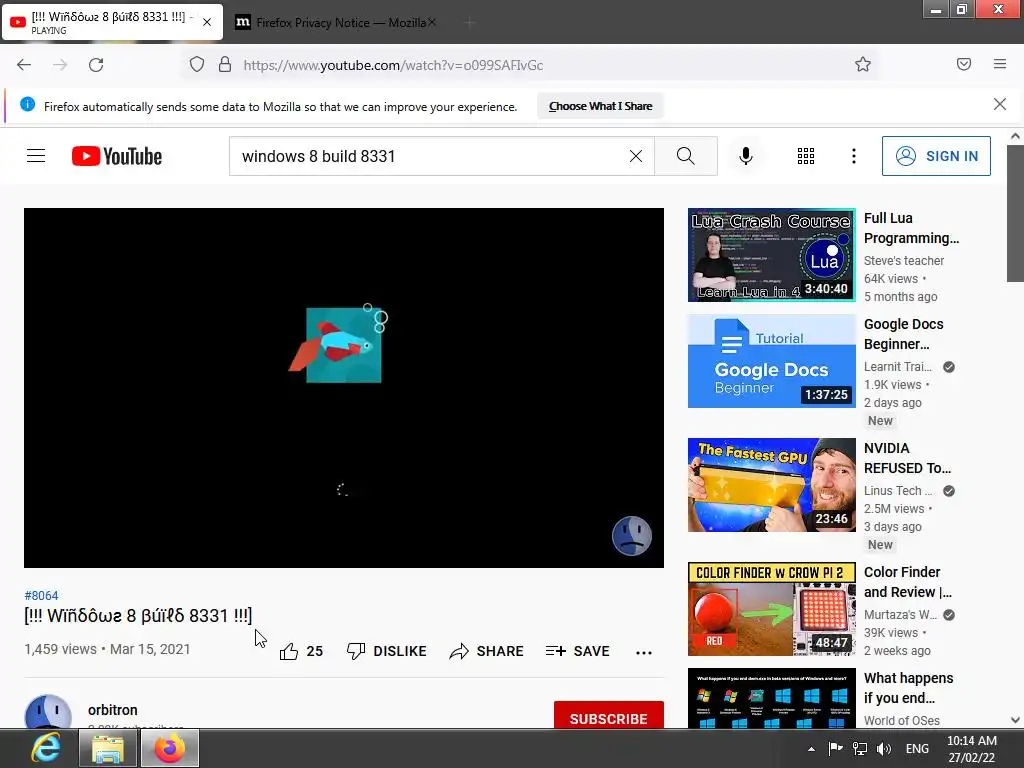Click the Steve's teacher channel name
The width and height of the screenshot is (1024, 768).
tap(904, 261)
